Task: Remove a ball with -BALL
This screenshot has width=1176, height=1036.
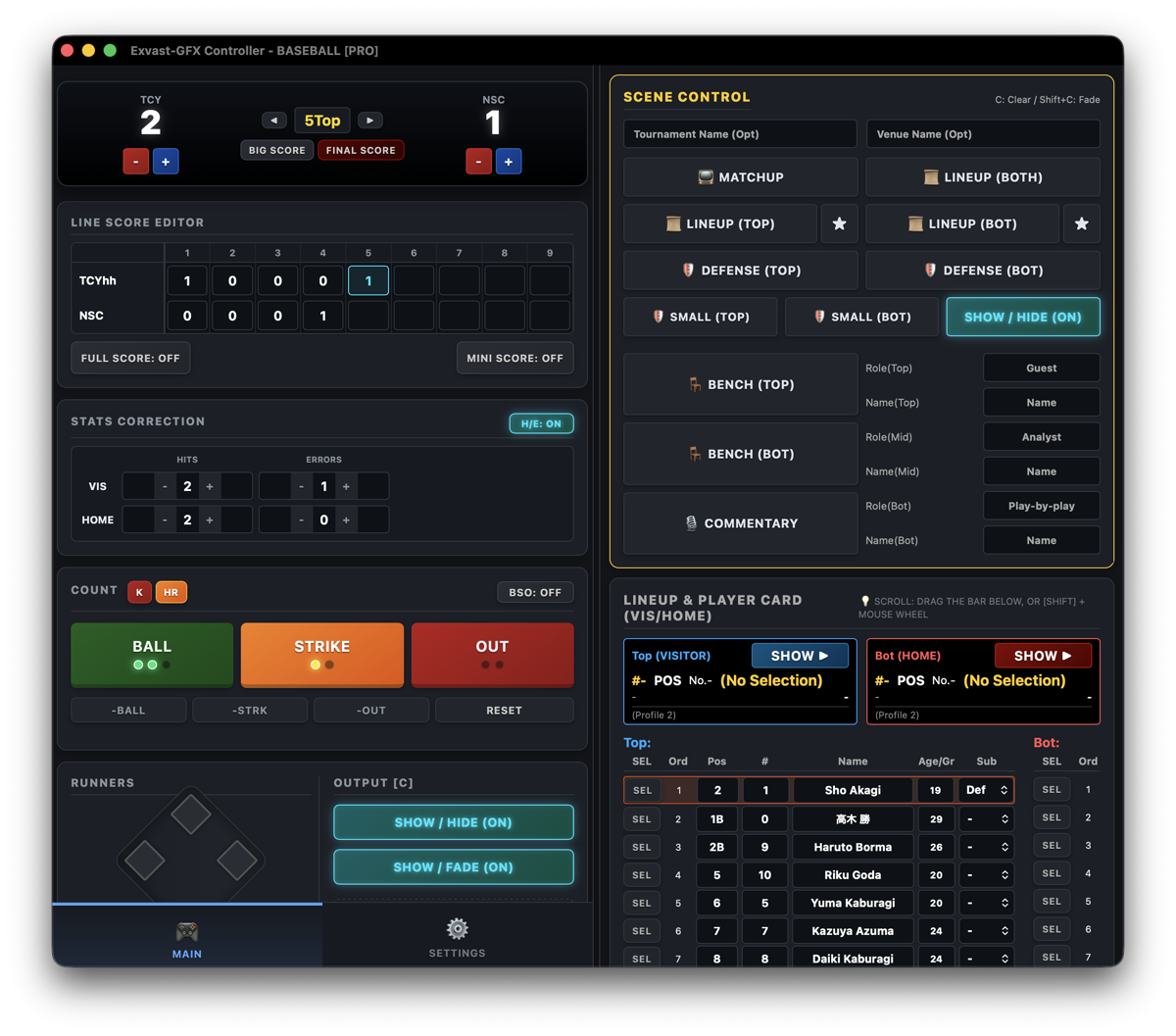Action: [128, 710]
